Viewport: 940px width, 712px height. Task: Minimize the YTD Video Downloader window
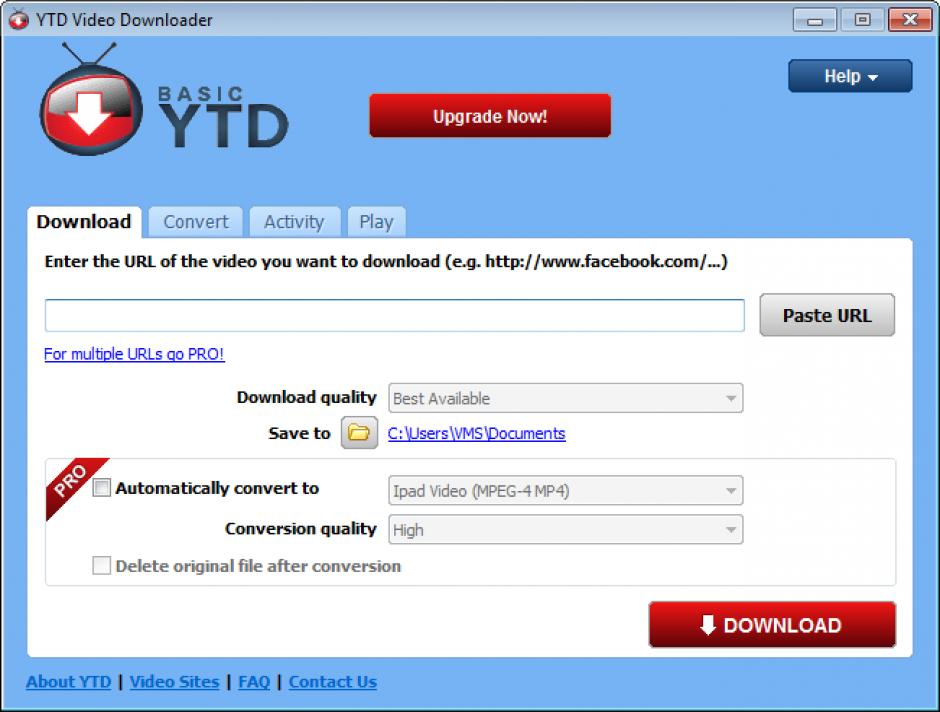coord(815,20)
